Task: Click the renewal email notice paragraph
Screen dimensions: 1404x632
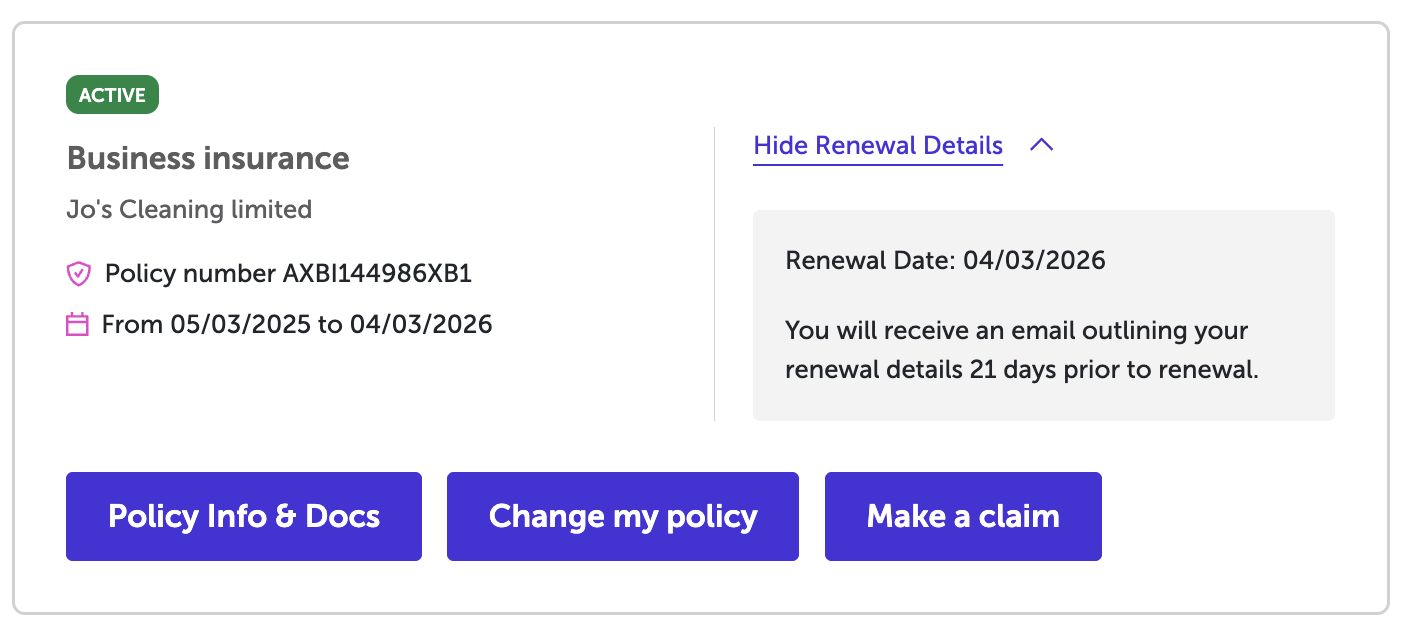Action: coord(1020,350)
